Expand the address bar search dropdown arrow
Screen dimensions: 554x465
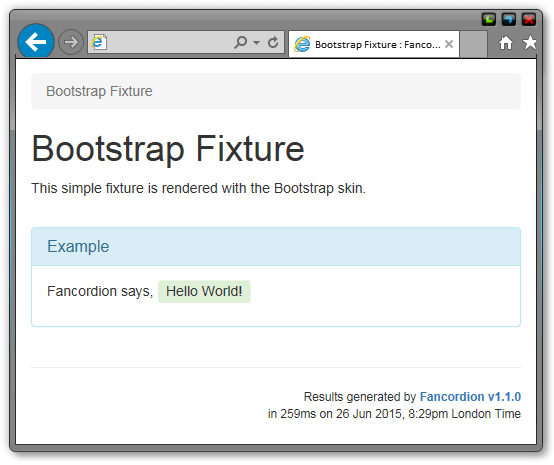coord(257,42)
